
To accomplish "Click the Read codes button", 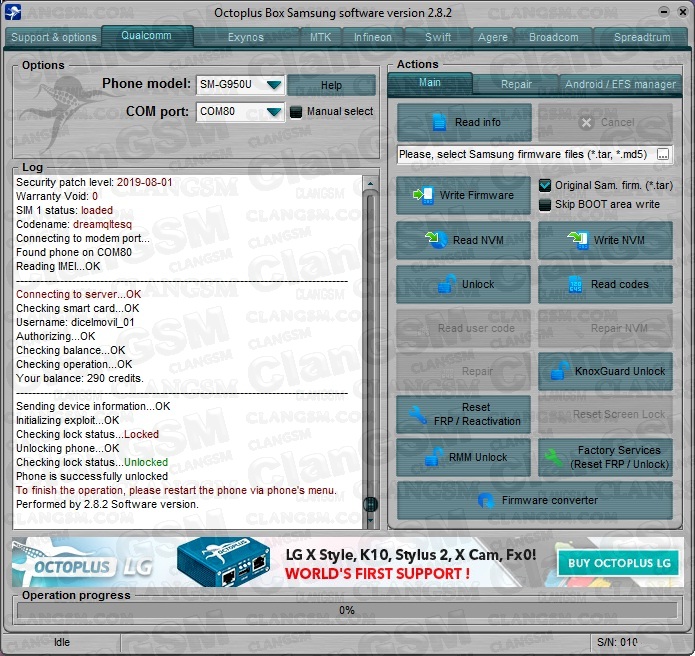I will click(605, 284).
